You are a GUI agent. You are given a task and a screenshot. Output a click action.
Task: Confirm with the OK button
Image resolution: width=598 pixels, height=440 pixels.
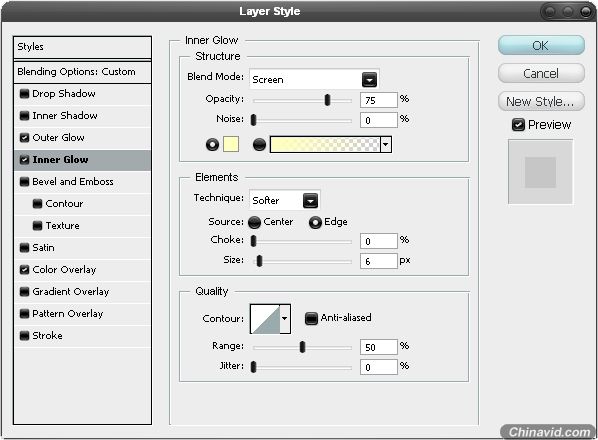coord(541,45)
